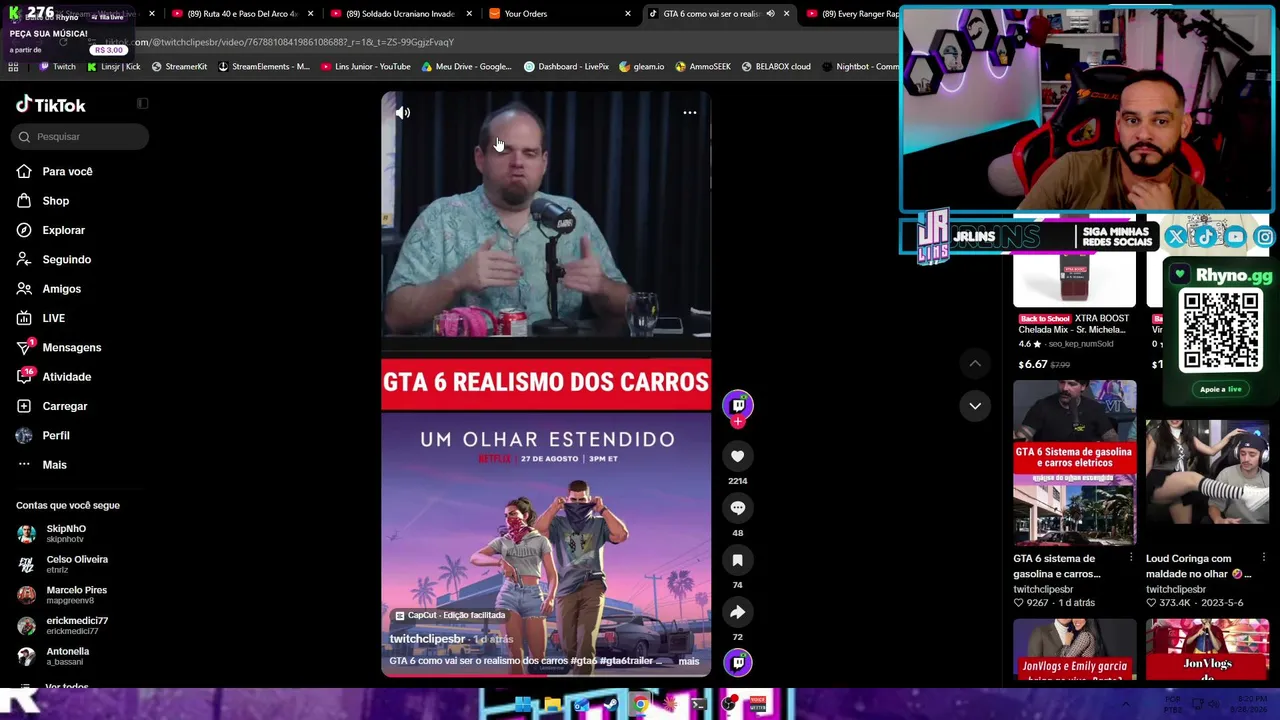Viewport: 1280px width, 720px height.
Task: Open the Celso Oliveira followed account
Action: [63, 565]
